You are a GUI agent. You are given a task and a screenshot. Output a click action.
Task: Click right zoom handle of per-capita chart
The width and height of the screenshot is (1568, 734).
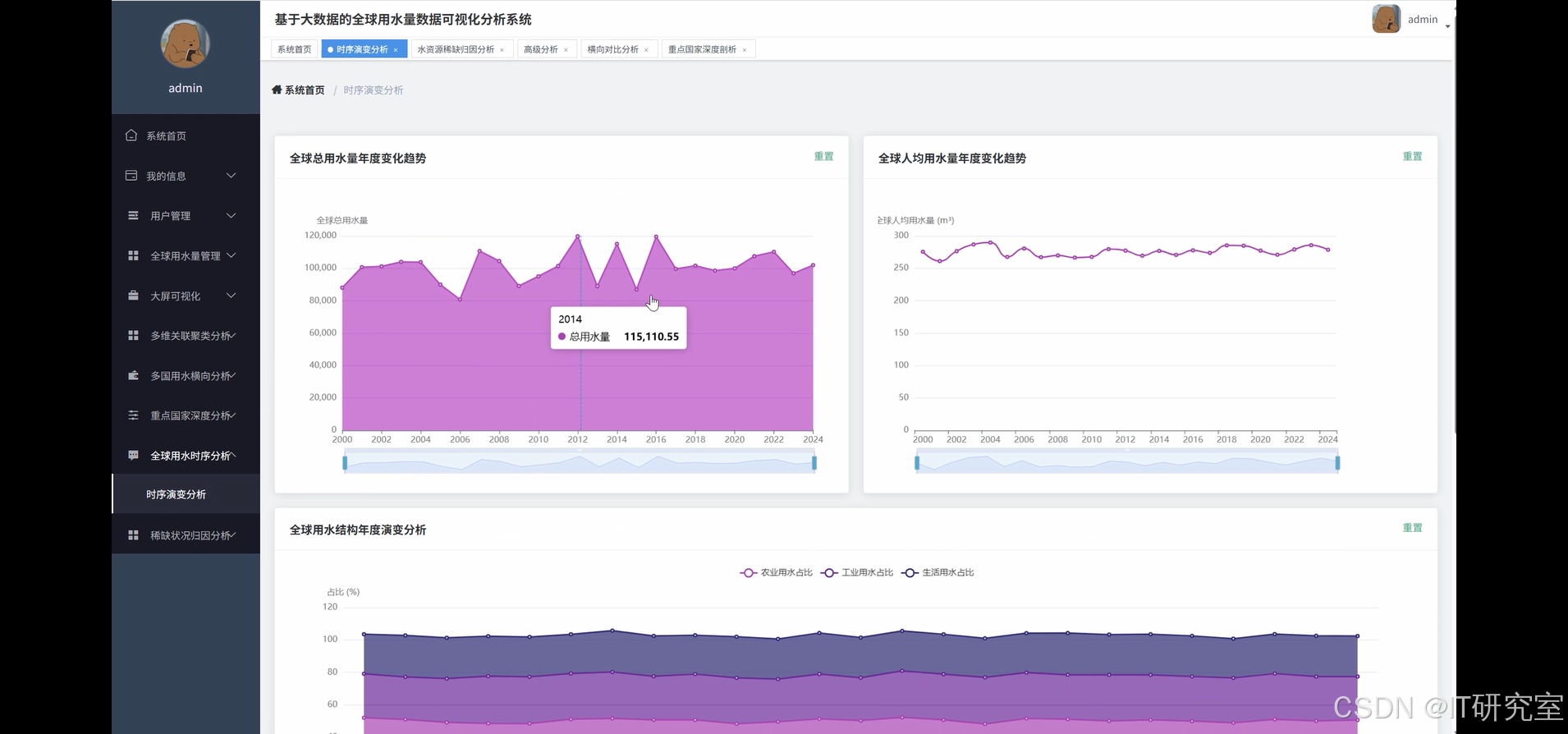tap(1337, 463)
